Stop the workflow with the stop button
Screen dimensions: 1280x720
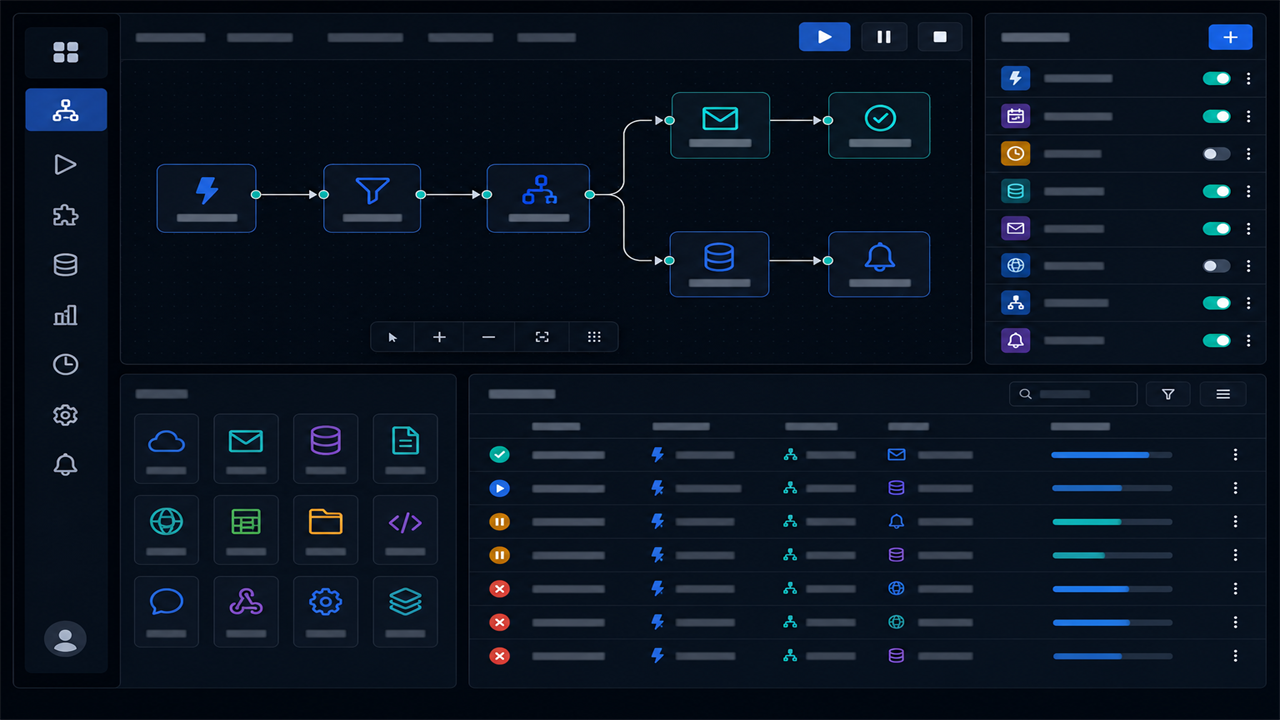pos(940,37)
